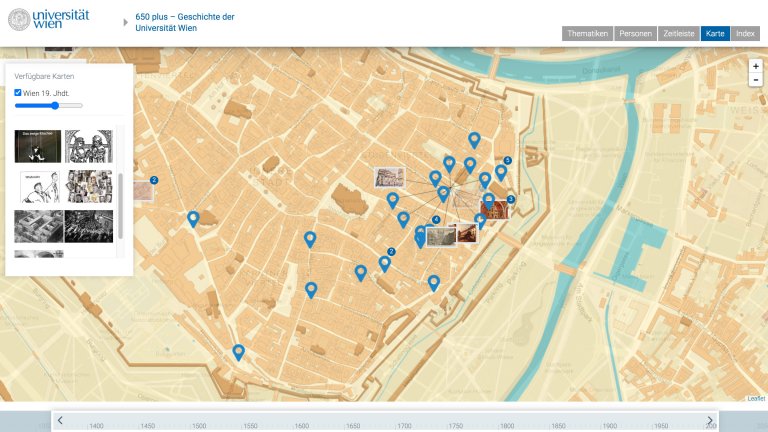This screenshot has width=768, height=432.
Task: Switch to the Personen tab
Action: (635, 33)
